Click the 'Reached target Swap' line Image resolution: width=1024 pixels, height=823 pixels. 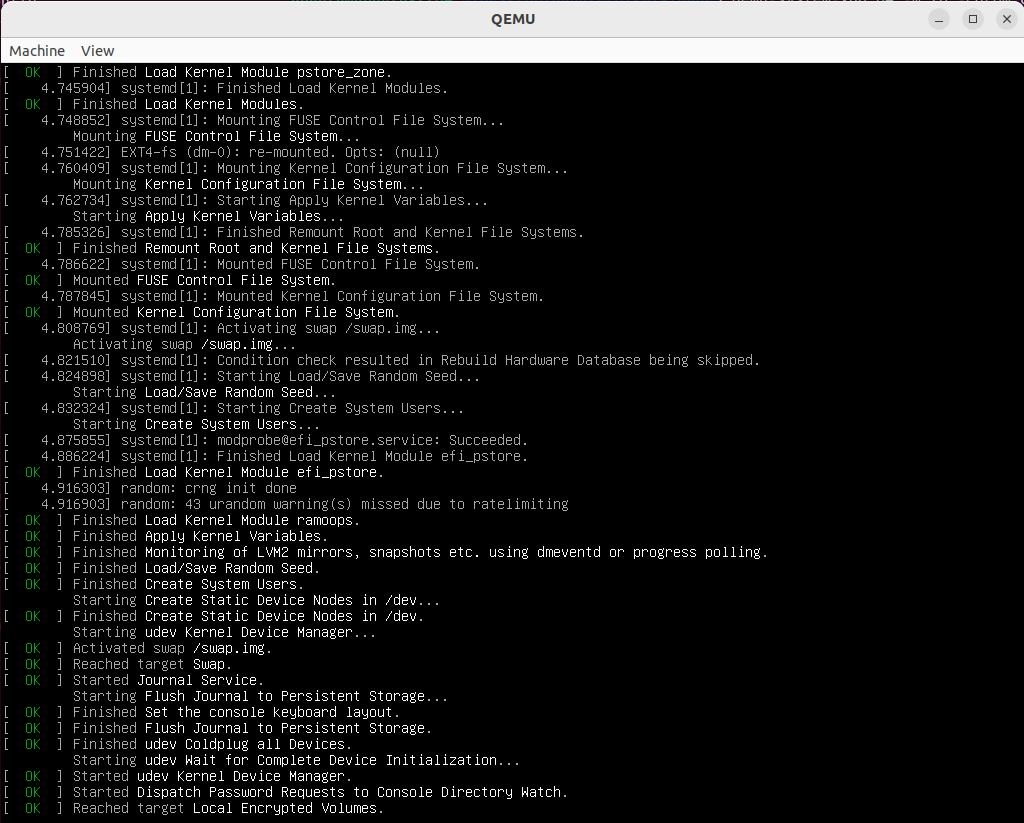pyautogui.click(x=151, y=664)
